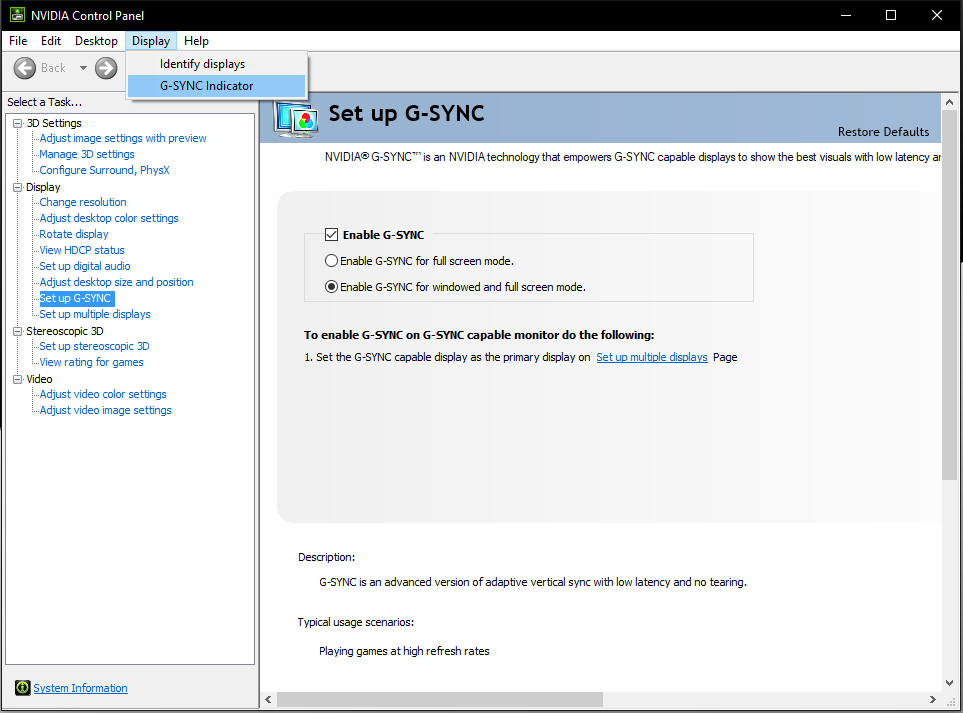Click the horizontal scrollbar left arrow
Viewport: 963px width, 713px height.
click(x=268, y=699)
